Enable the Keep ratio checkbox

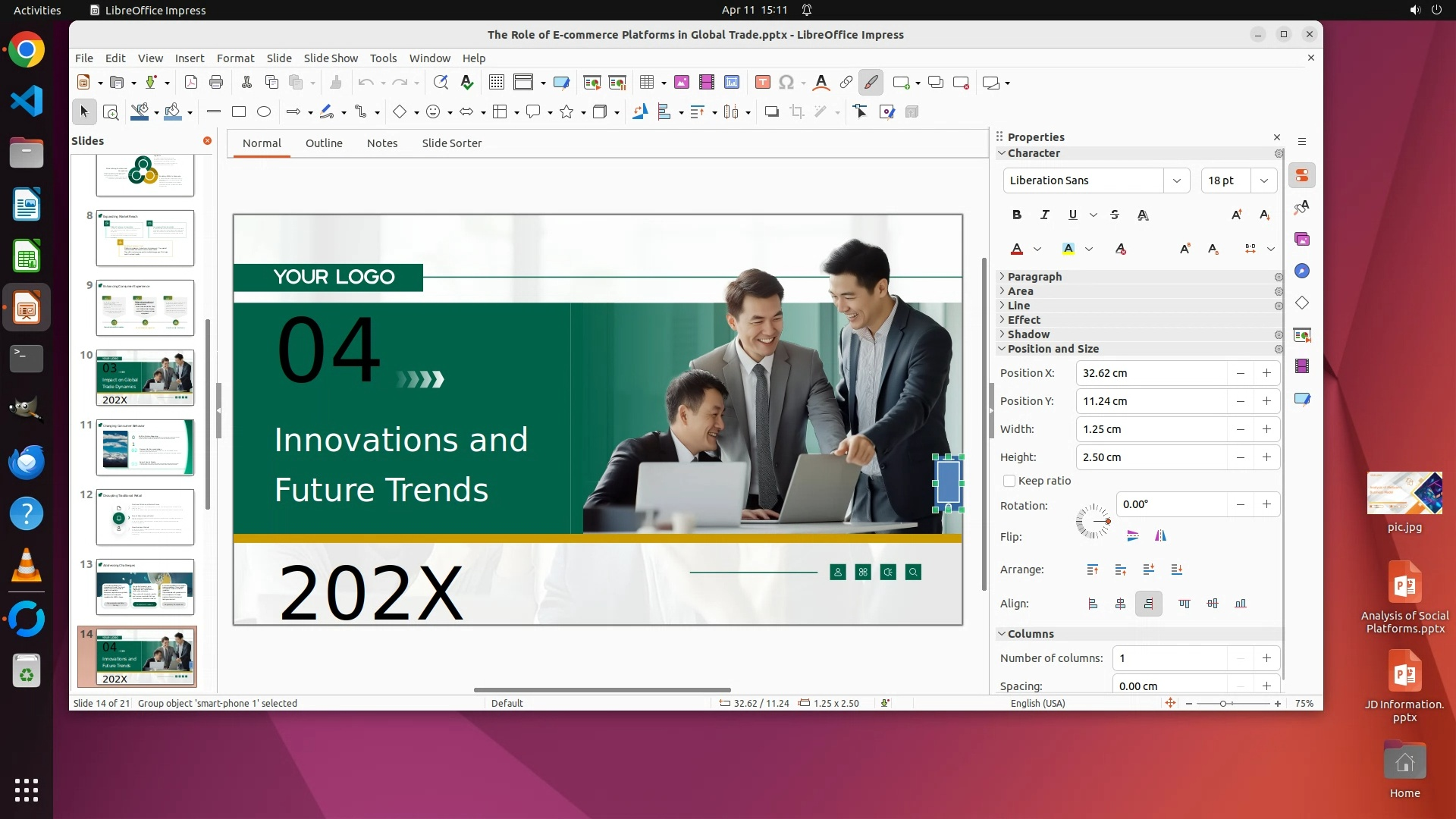pos(1009,481)
